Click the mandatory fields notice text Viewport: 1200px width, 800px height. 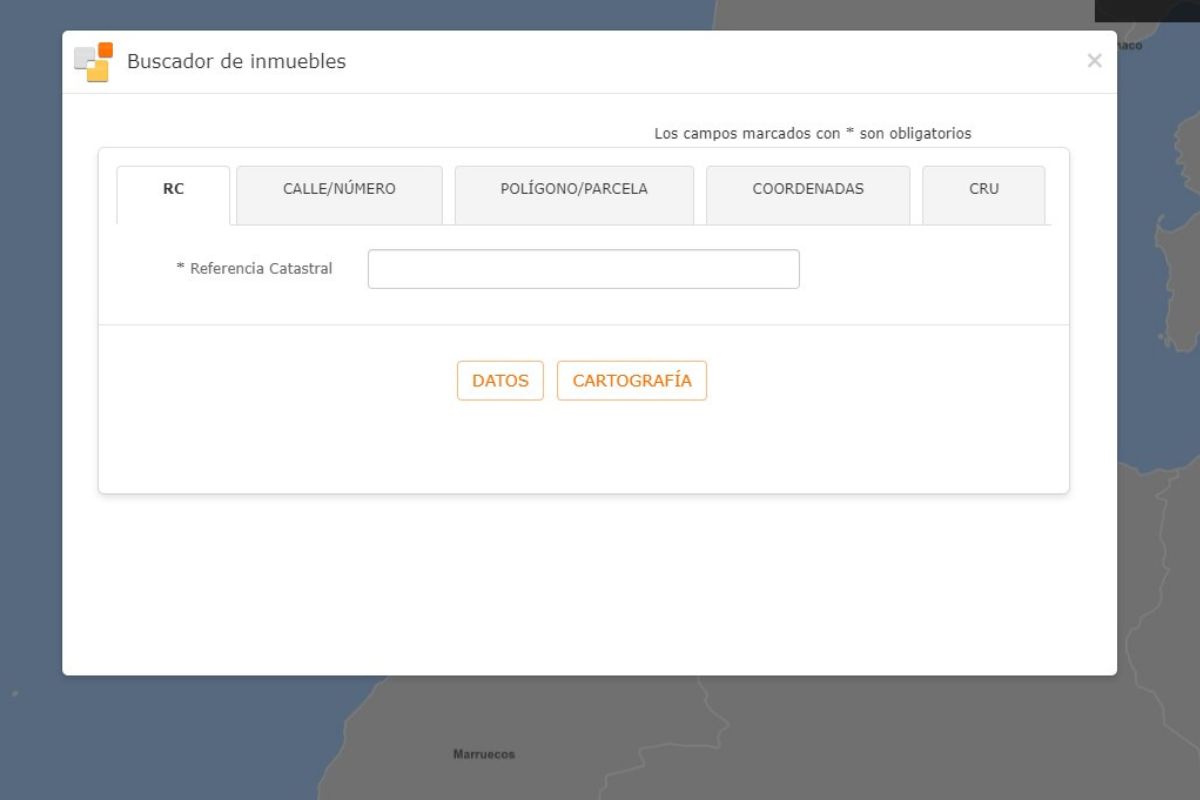[815, 132]
